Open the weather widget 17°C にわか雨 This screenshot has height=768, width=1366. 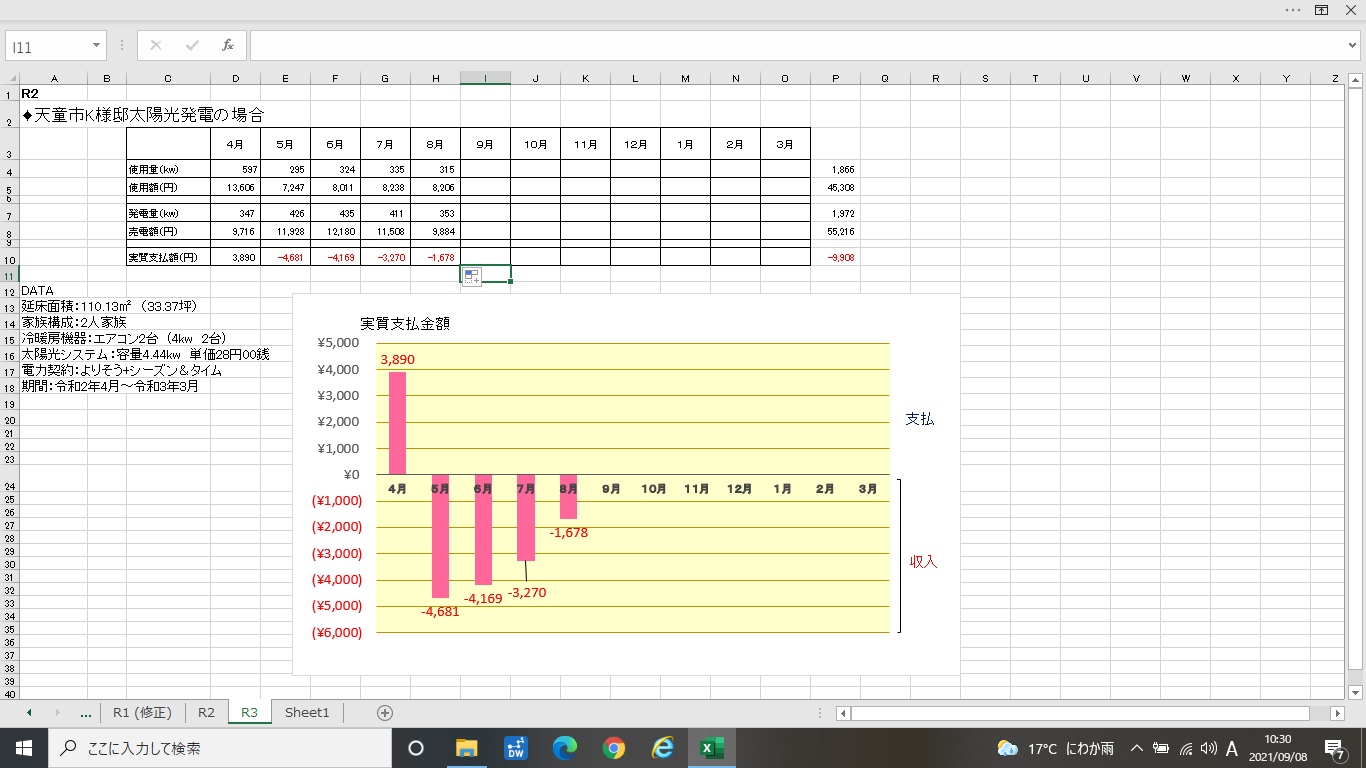coord(1056,748)
